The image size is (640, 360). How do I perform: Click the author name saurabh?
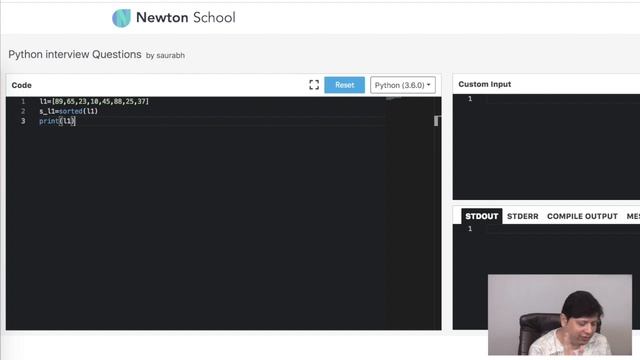pos(171,56)
